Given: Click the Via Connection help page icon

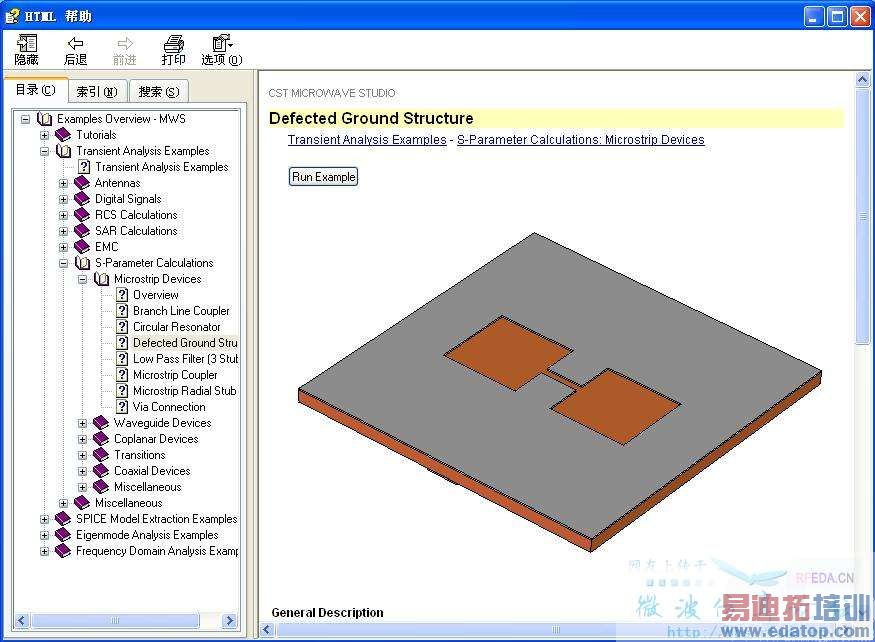Looking at the screenshot, I should [122, 407].
